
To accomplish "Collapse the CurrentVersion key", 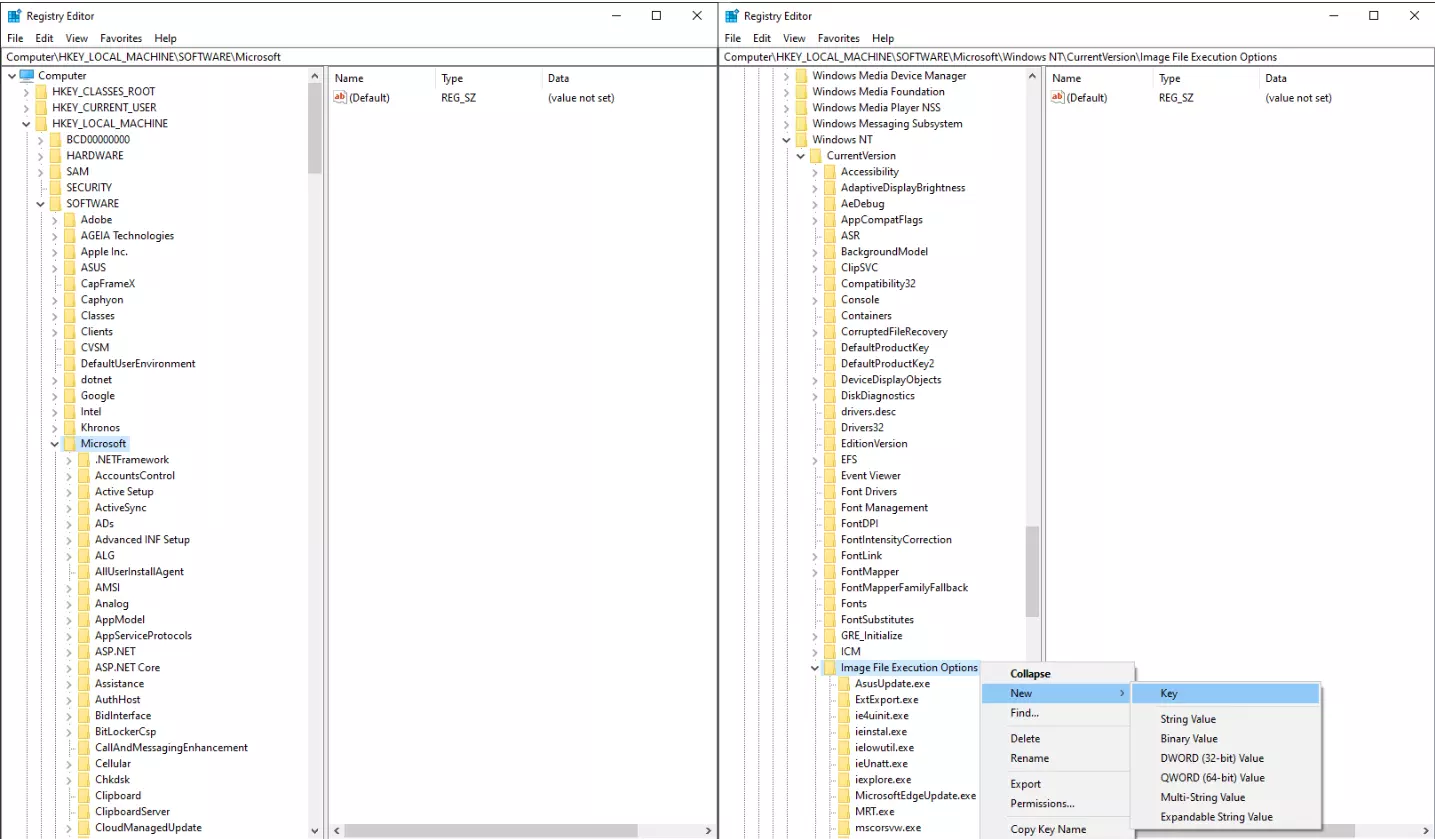I will pos(800,156).
